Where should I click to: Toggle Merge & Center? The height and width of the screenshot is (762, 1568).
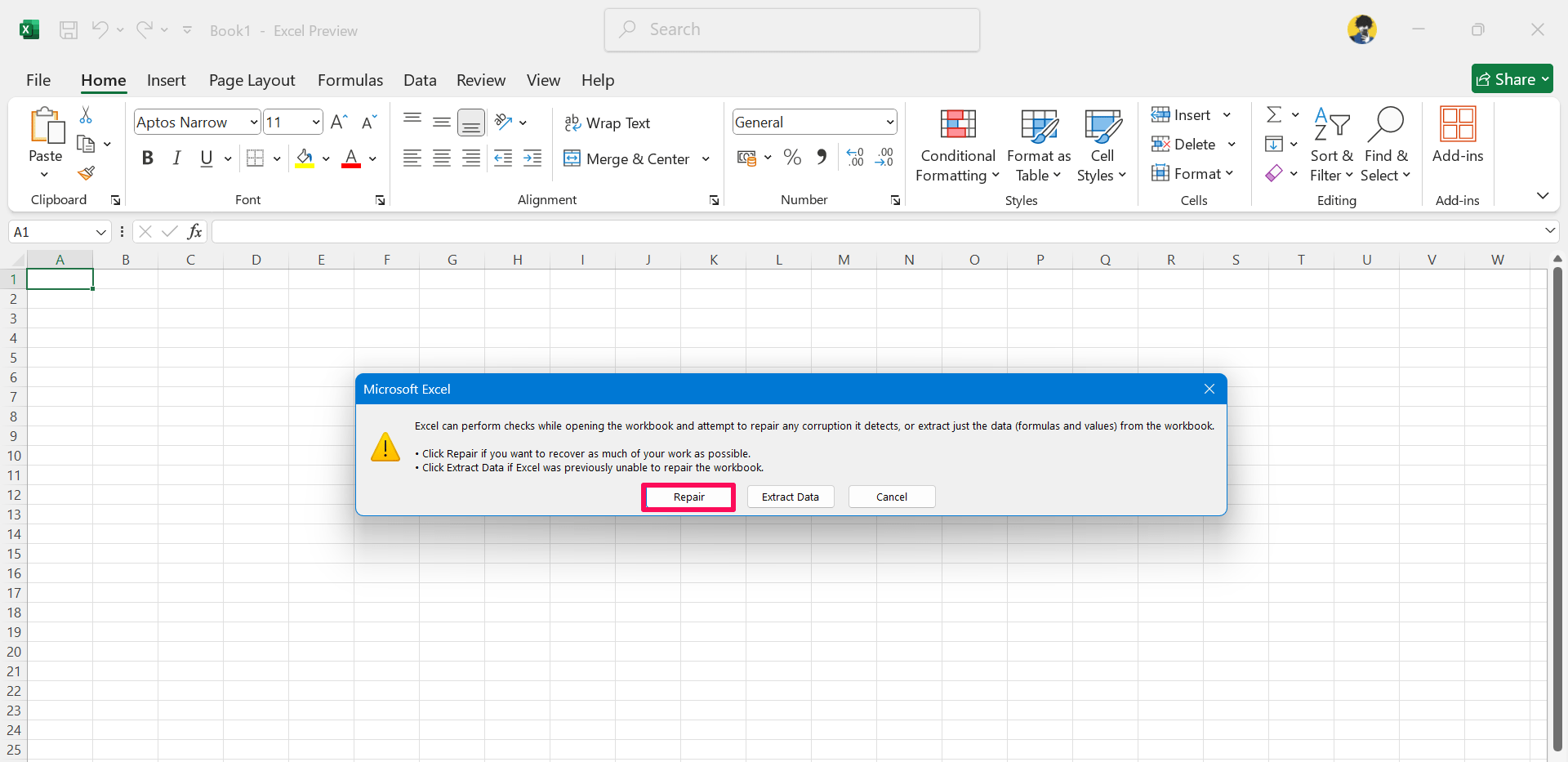(x=627, y=159)
